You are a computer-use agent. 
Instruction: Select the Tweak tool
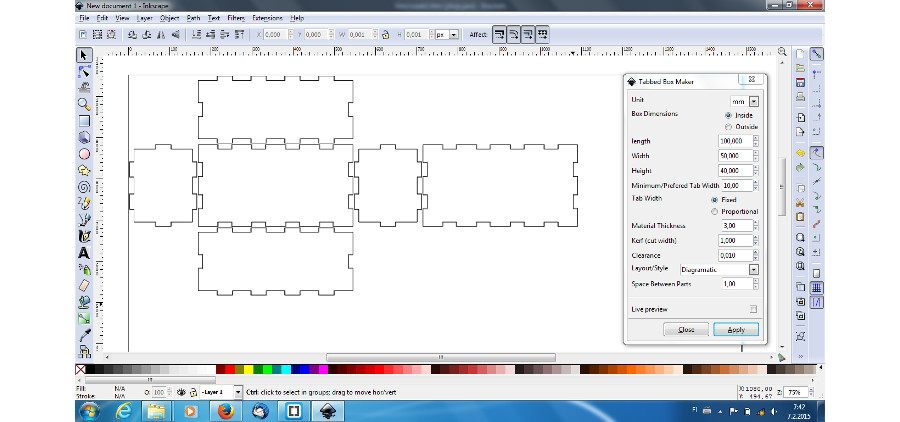coord(84,88)
